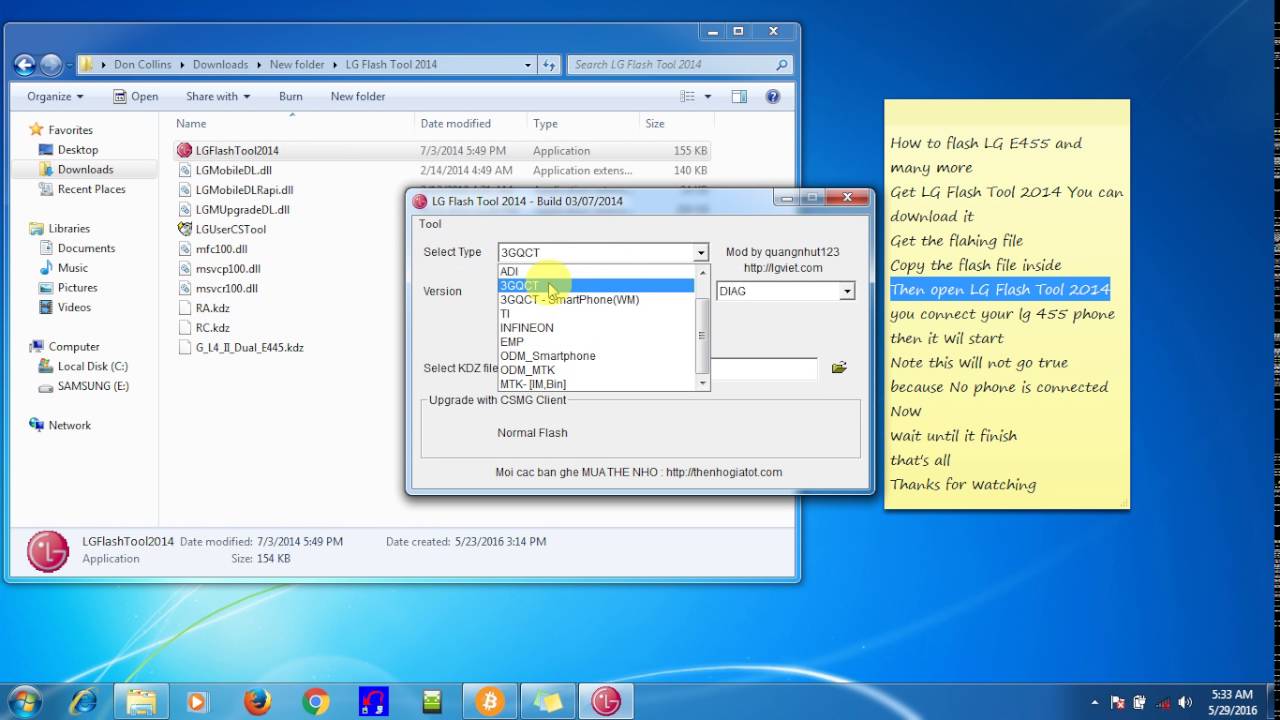Choose 3GQCT - SmartPhone(WM) from list
This screenshot has width=1280, height=720.
(596, 300)
